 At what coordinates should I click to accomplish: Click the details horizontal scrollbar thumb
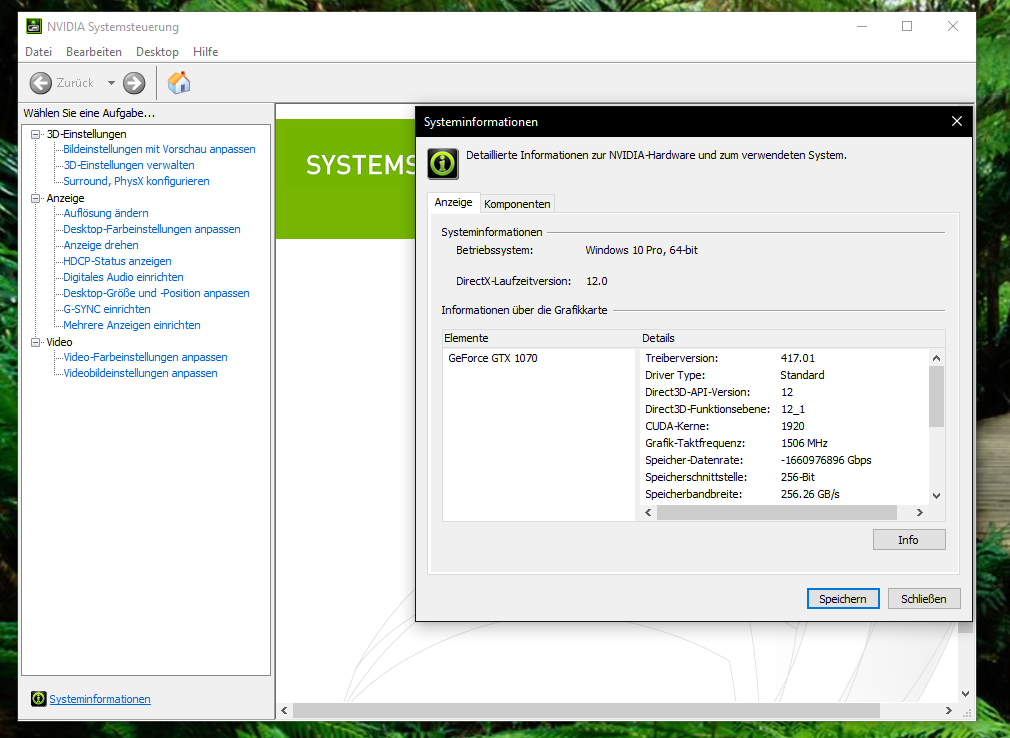[777, 513]
